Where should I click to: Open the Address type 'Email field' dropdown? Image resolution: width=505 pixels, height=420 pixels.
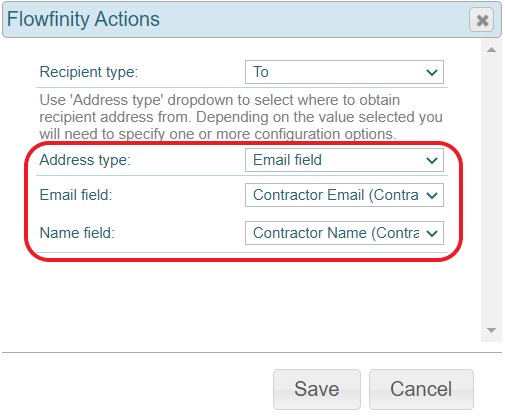(x=344, y=160)
